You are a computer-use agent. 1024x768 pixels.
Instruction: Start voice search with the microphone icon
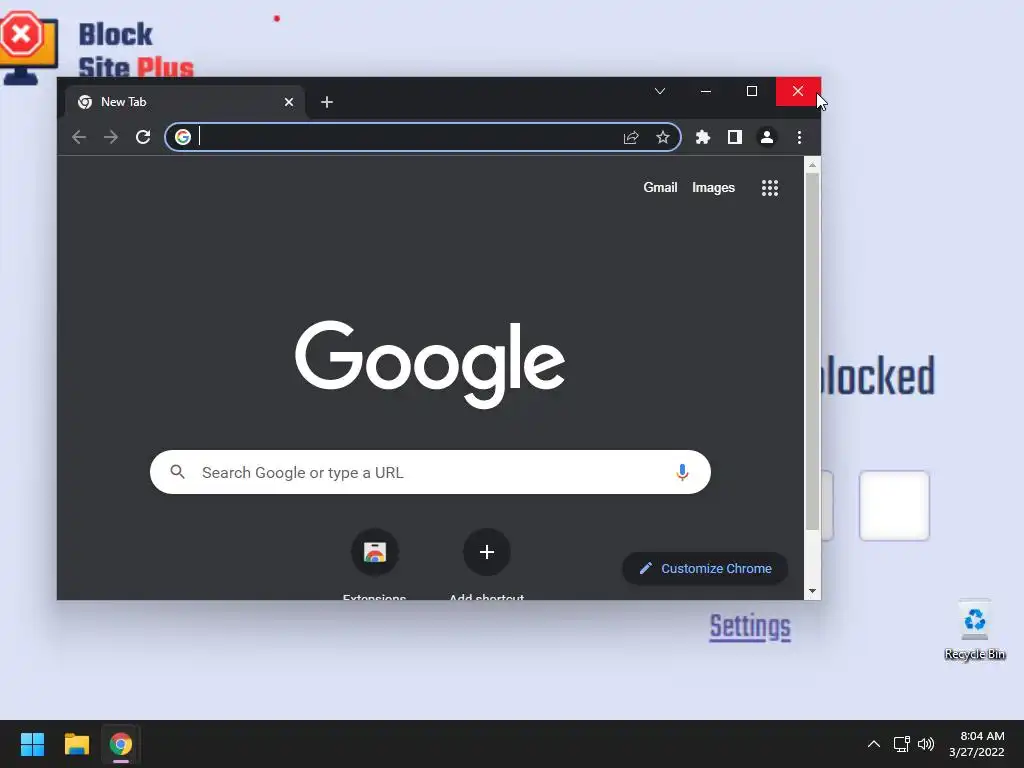682,472
